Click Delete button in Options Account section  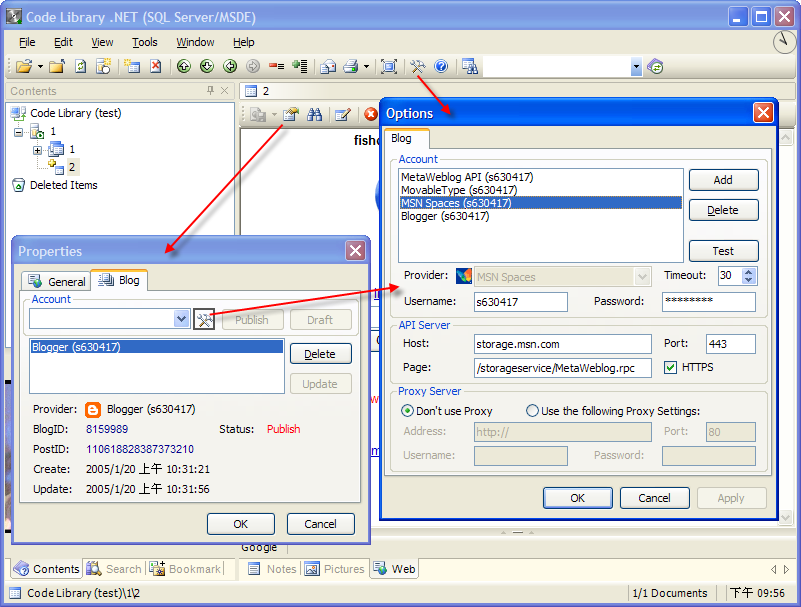723,210
